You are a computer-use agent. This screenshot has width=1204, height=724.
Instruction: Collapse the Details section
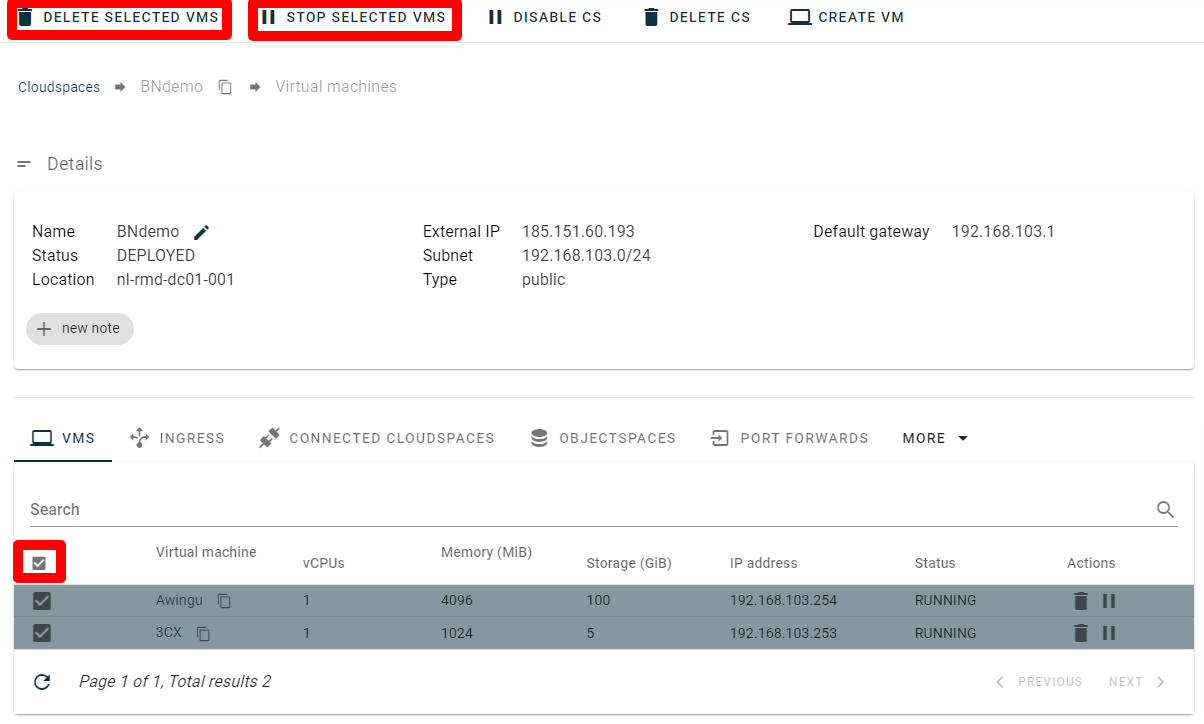tap(24, 164)
